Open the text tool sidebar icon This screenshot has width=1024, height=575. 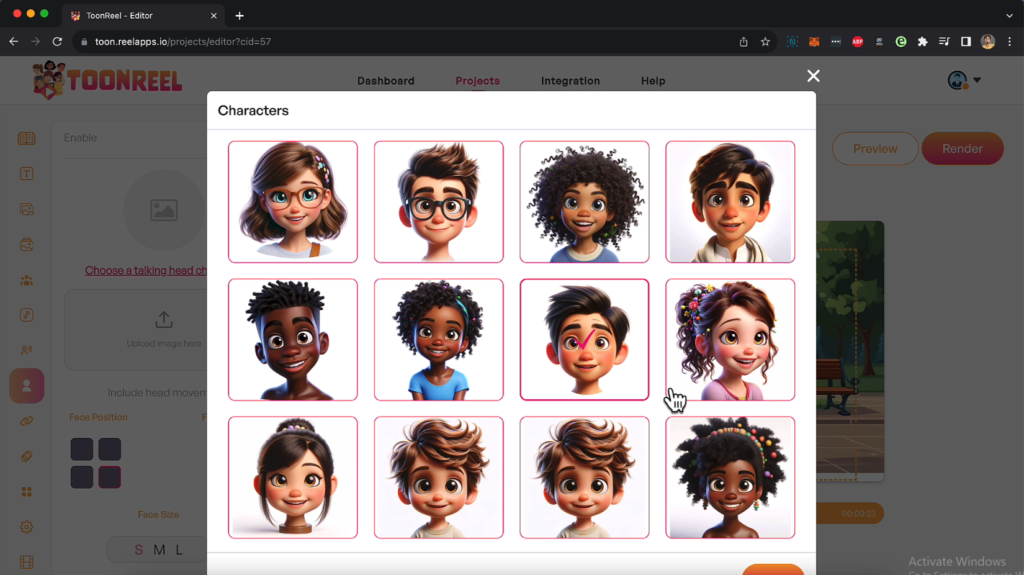27,174
